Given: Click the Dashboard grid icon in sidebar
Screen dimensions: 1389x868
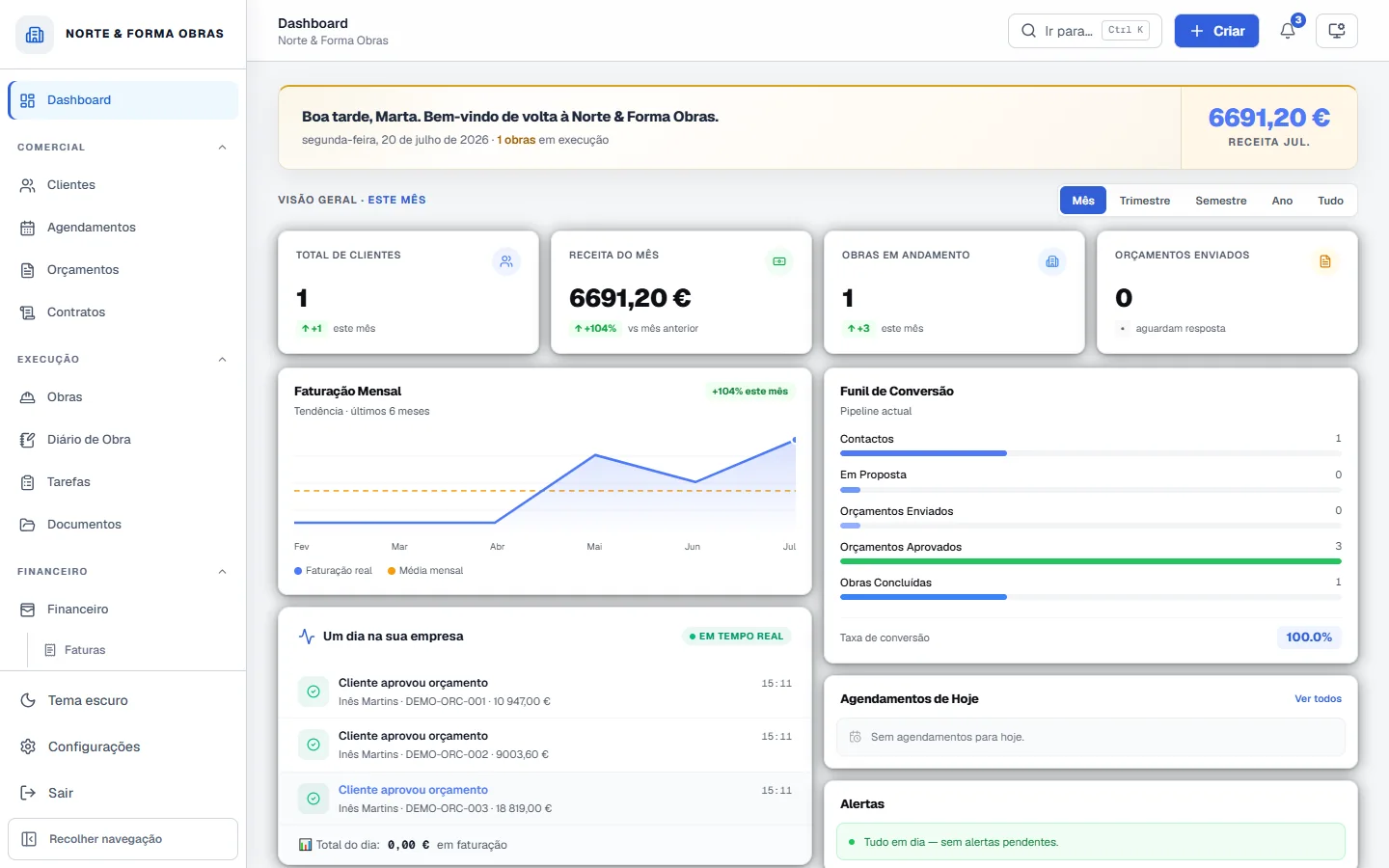Looking at the screenshot, I should click(x=28, y=100).
